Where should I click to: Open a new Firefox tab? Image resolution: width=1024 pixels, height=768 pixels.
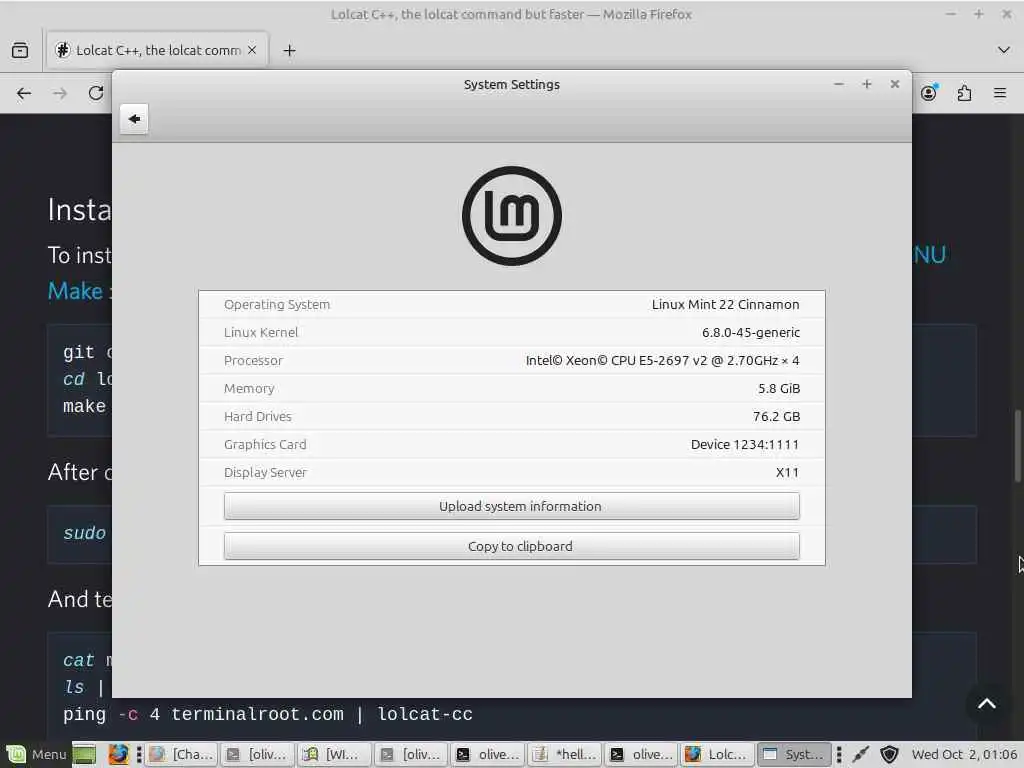tap(289, 50)
